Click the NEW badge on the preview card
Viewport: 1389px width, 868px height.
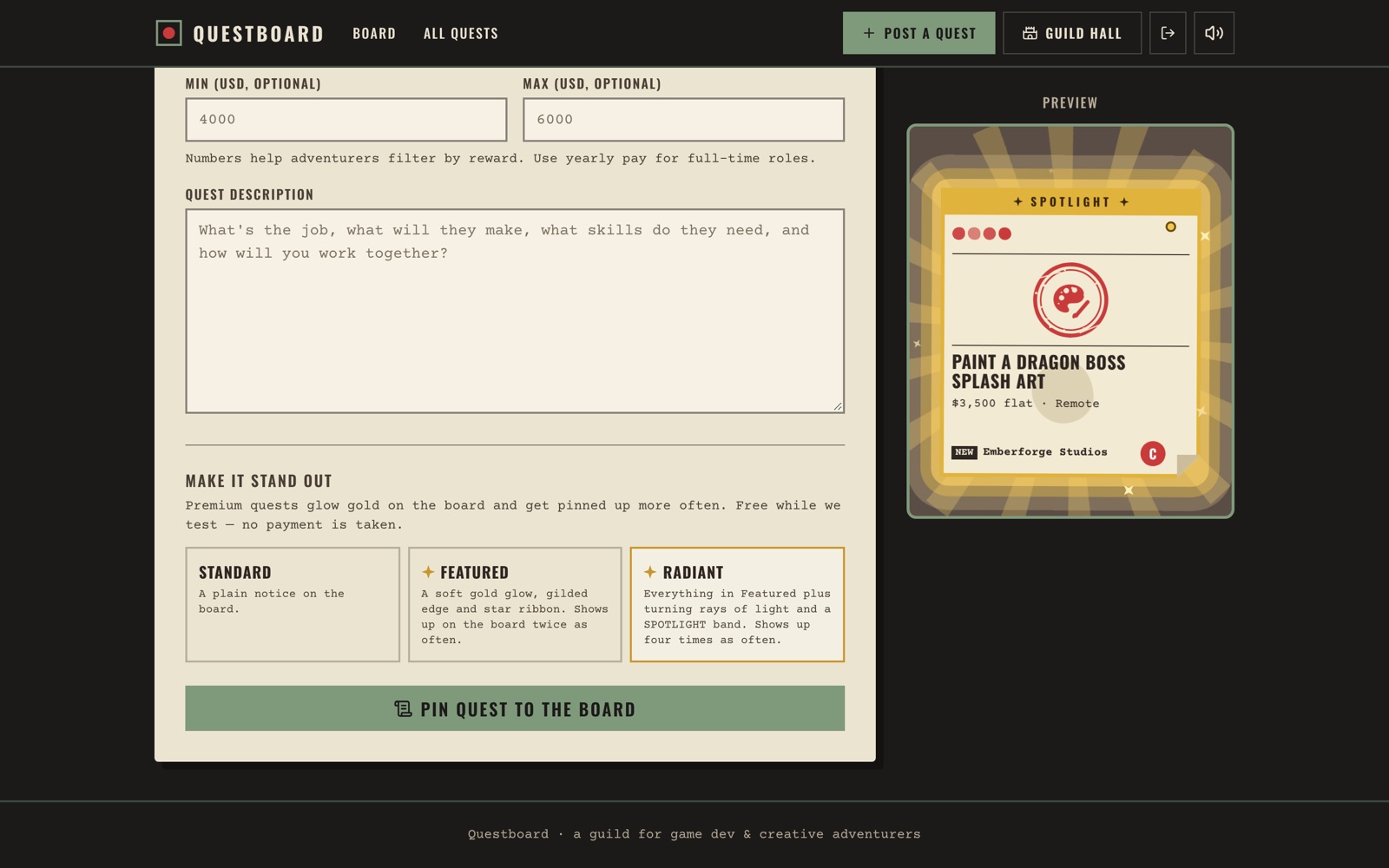point(964,452)
